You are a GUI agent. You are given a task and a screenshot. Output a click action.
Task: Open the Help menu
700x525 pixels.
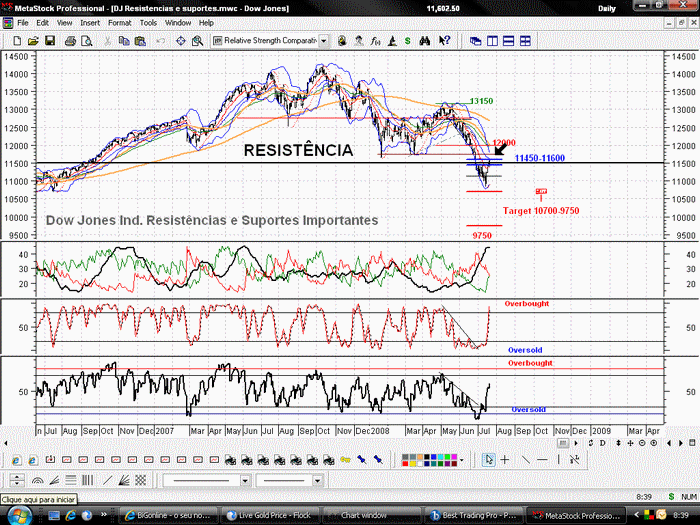[206, 23]
